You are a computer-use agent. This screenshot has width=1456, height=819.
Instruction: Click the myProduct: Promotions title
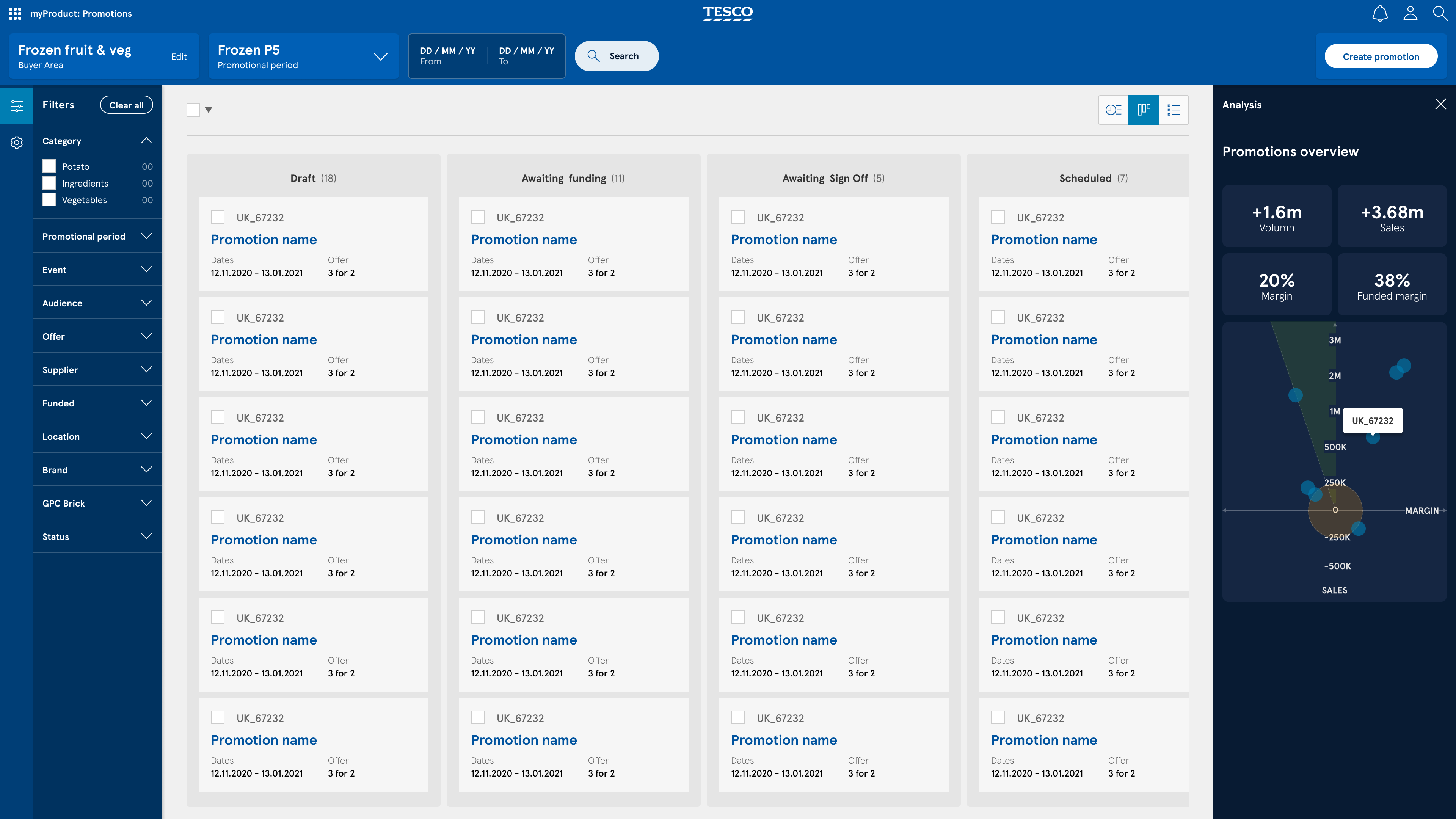tap(81, 14)
